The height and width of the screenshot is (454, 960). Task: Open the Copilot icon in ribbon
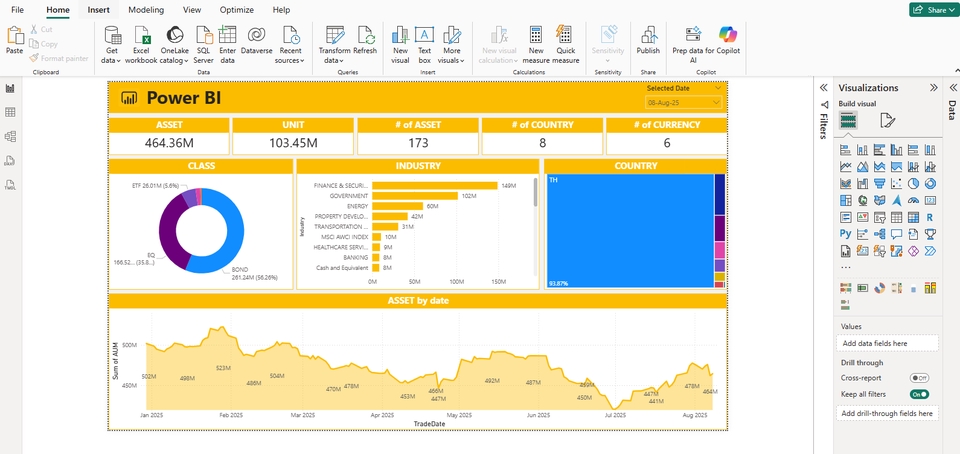727,34
